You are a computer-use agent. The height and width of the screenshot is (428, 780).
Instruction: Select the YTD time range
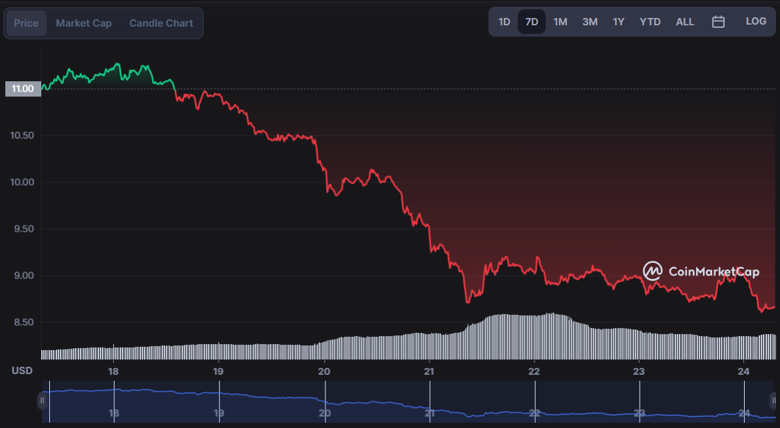[650, 22]
